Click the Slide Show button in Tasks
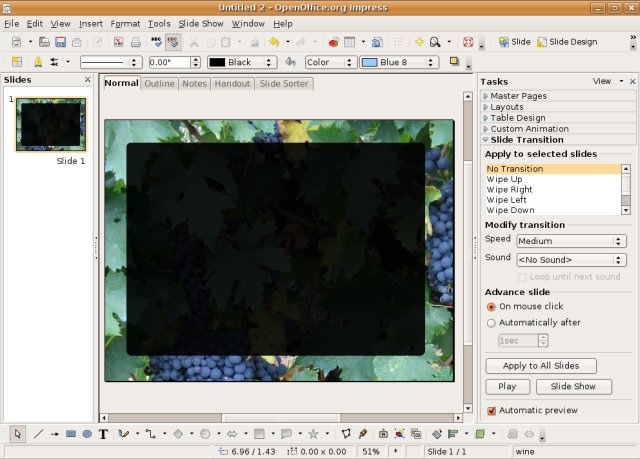 [x=573, y=387]
